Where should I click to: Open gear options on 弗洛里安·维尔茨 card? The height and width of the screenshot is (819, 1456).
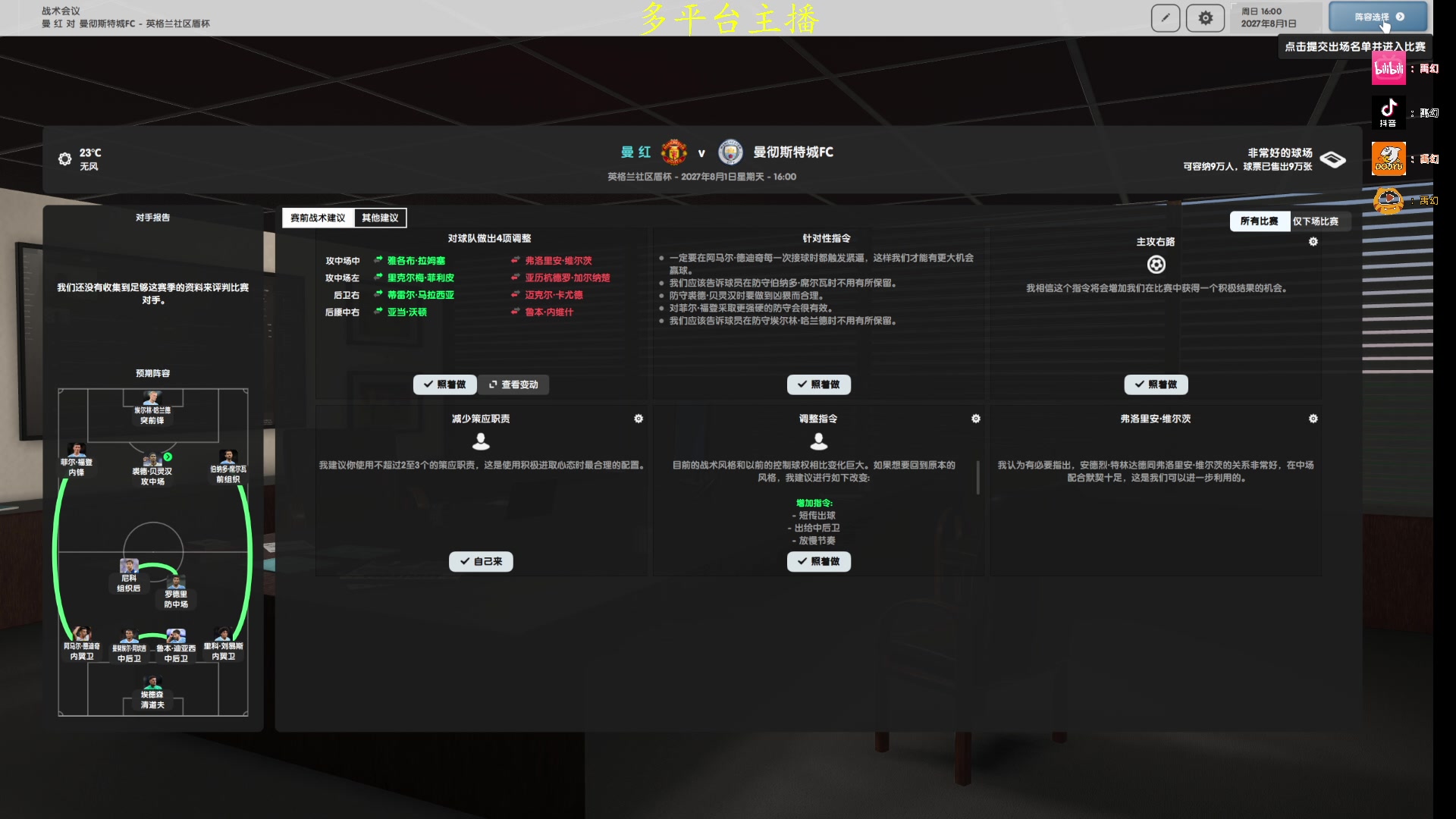pos(1313,419)
